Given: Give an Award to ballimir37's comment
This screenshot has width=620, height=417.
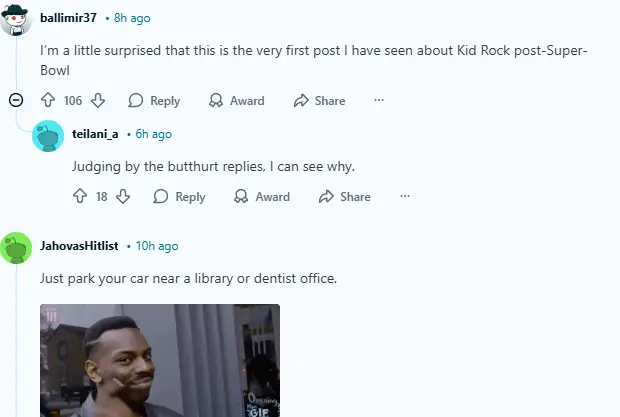Looking at the screenshot, I should [x=237, y=100].
